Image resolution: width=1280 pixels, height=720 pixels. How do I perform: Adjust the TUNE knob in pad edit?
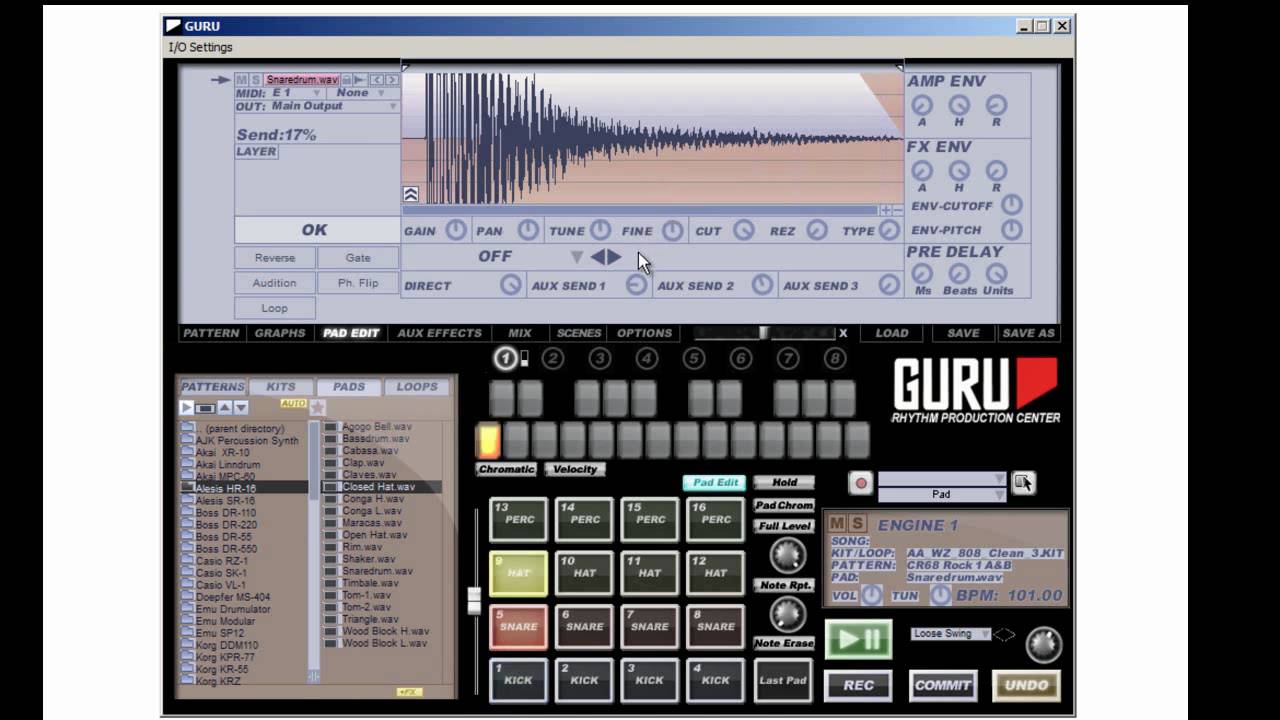point(600,230)
